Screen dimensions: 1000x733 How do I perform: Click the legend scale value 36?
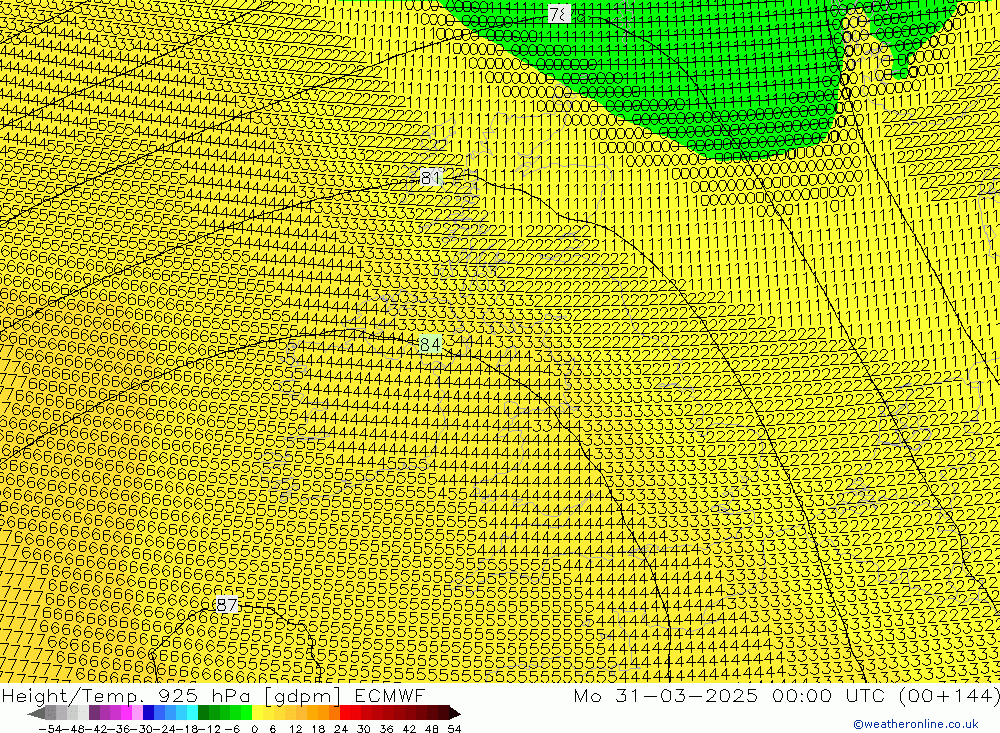coord(386,729)
